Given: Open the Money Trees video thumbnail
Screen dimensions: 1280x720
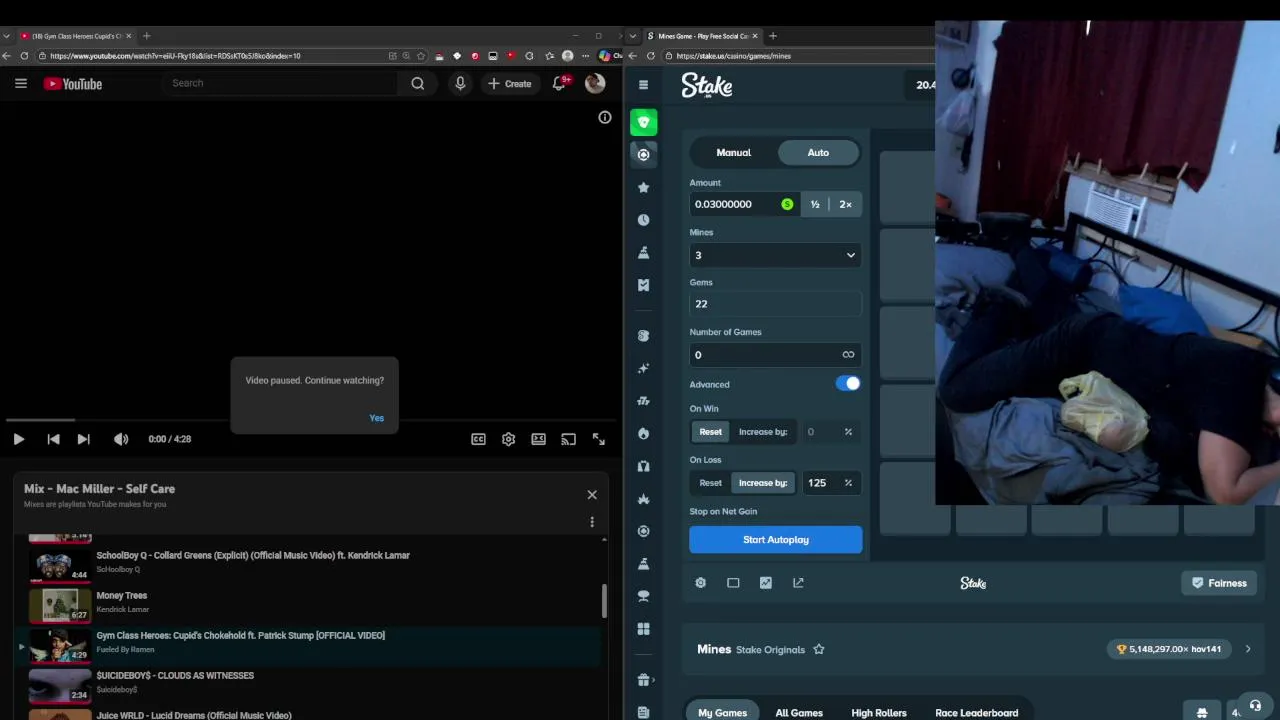Looking at the screenshot, I should 60,606.
